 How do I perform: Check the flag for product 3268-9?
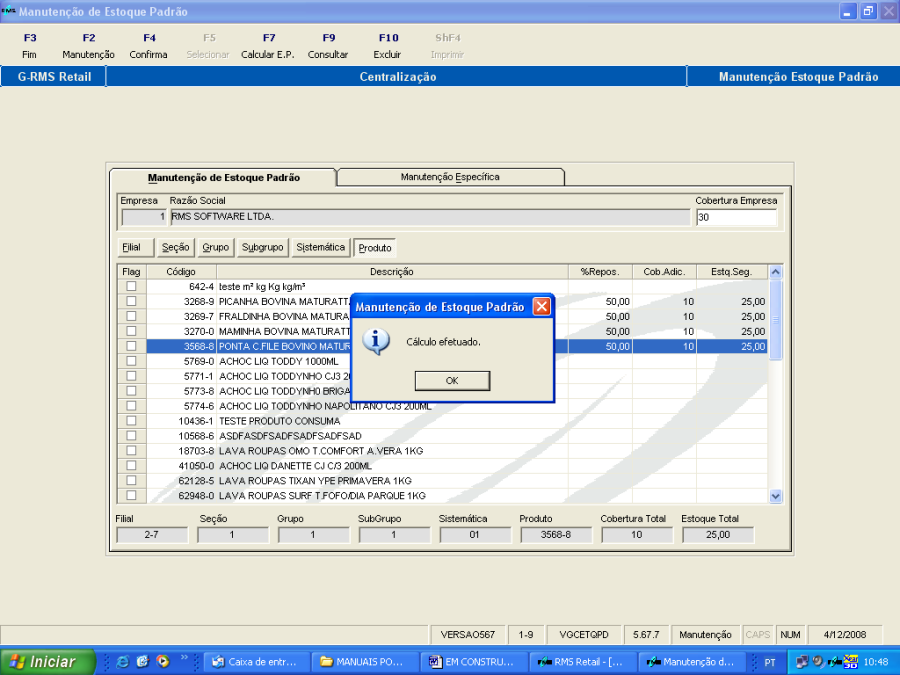coord(131,301)
